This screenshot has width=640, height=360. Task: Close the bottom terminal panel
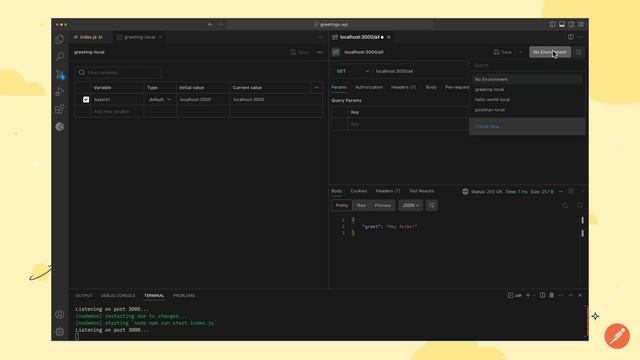(580, 295)
